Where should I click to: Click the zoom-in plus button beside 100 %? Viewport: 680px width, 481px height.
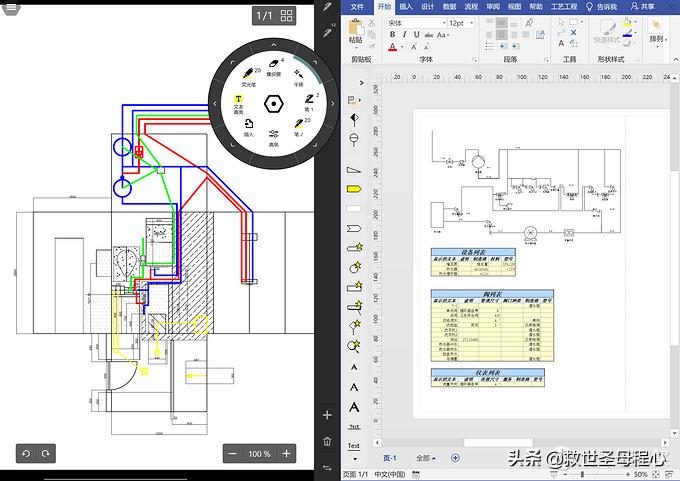[x=287, y=453]
